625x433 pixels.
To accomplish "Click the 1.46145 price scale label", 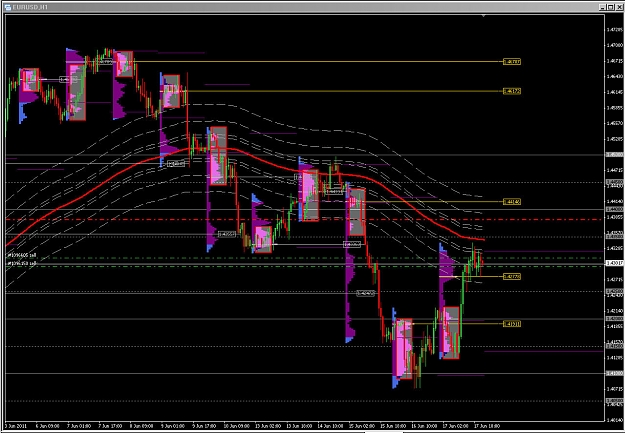I will click(x=614, y=92).
